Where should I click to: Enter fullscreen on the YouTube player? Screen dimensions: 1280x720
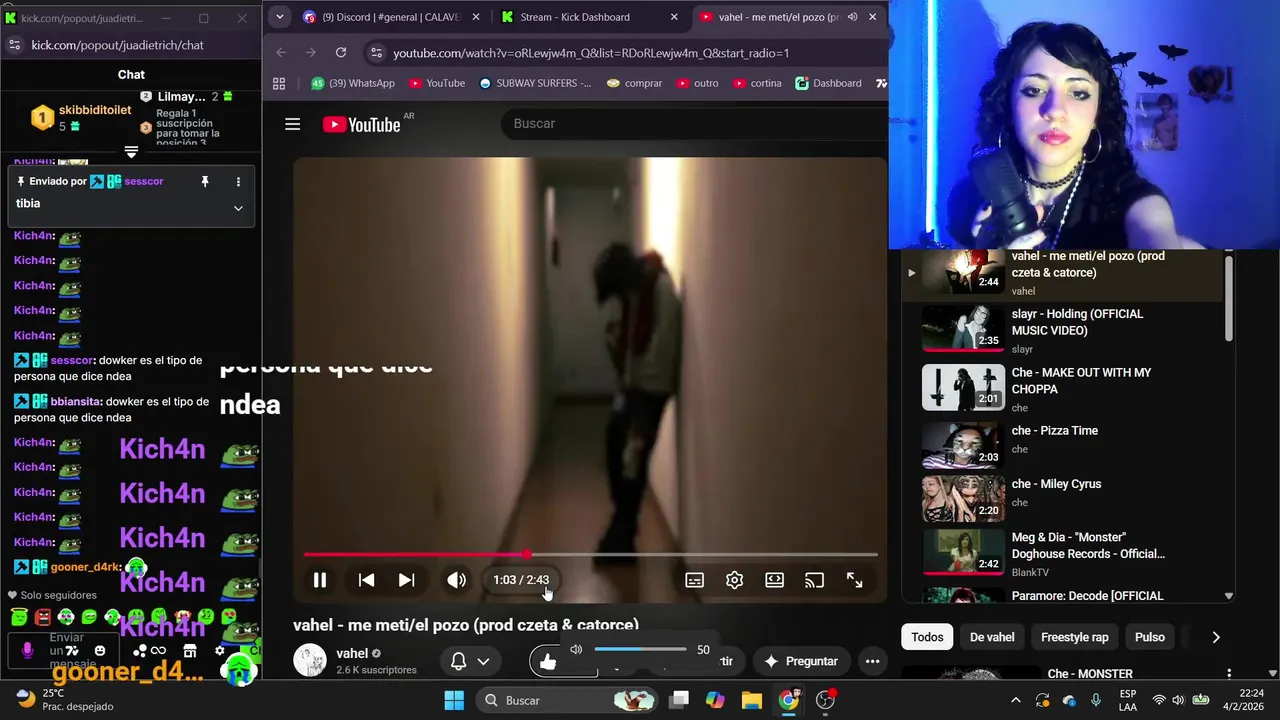[854, 580]
